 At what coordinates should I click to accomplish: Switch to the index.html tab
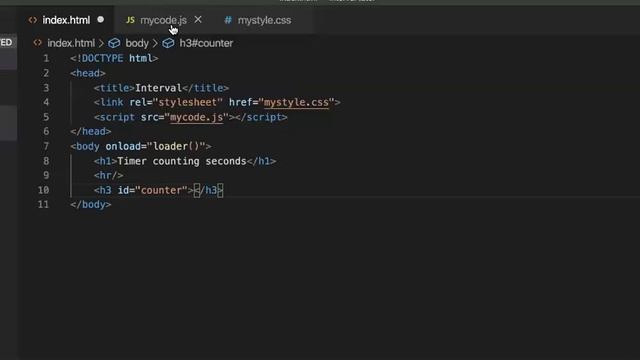tap(66, 20)
